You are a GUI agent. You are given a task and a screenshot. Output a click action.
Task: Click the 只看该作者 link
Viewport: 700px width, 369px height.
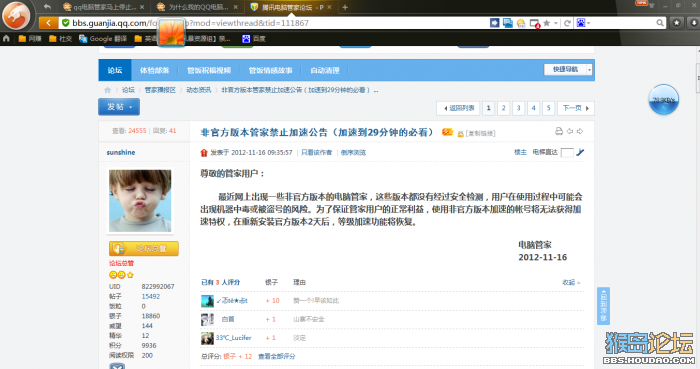(x=317, y=153)
